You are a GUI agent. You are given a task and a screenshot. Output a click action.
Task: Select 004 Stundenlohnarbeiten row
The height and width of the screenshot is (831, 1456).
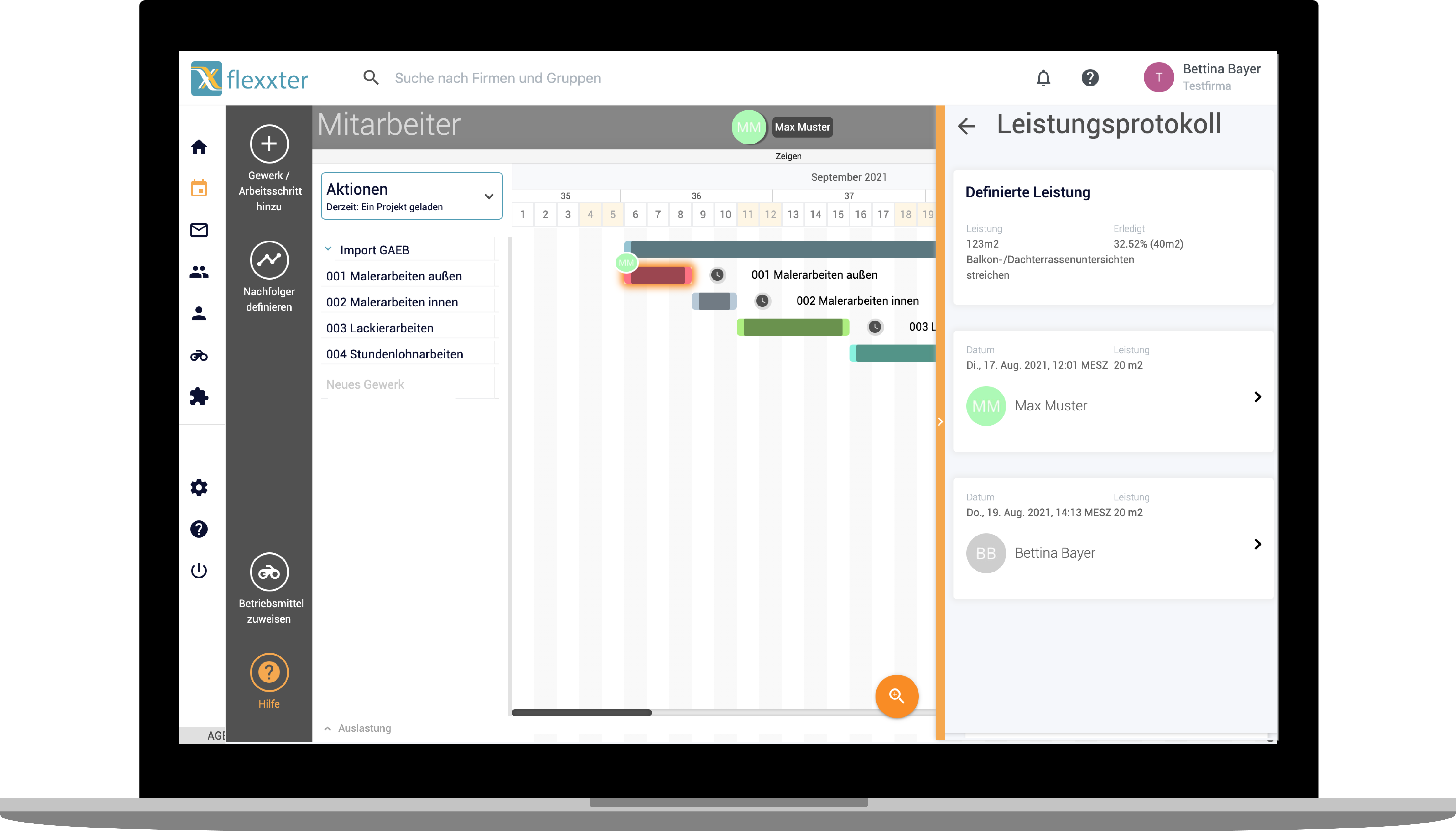tap(410, 354)
